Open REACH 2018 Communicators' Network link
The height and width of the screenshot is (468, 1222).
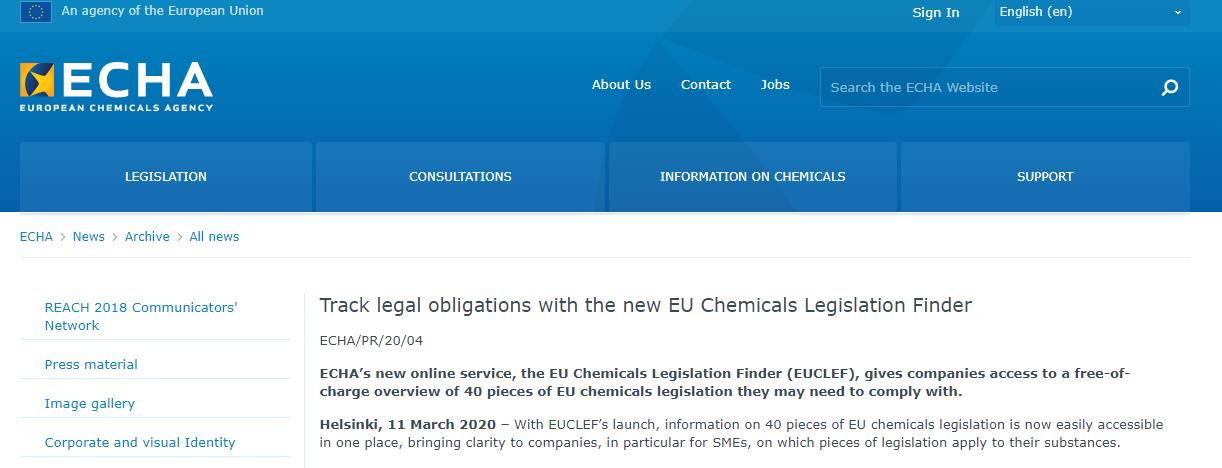[x=141, y=316]
